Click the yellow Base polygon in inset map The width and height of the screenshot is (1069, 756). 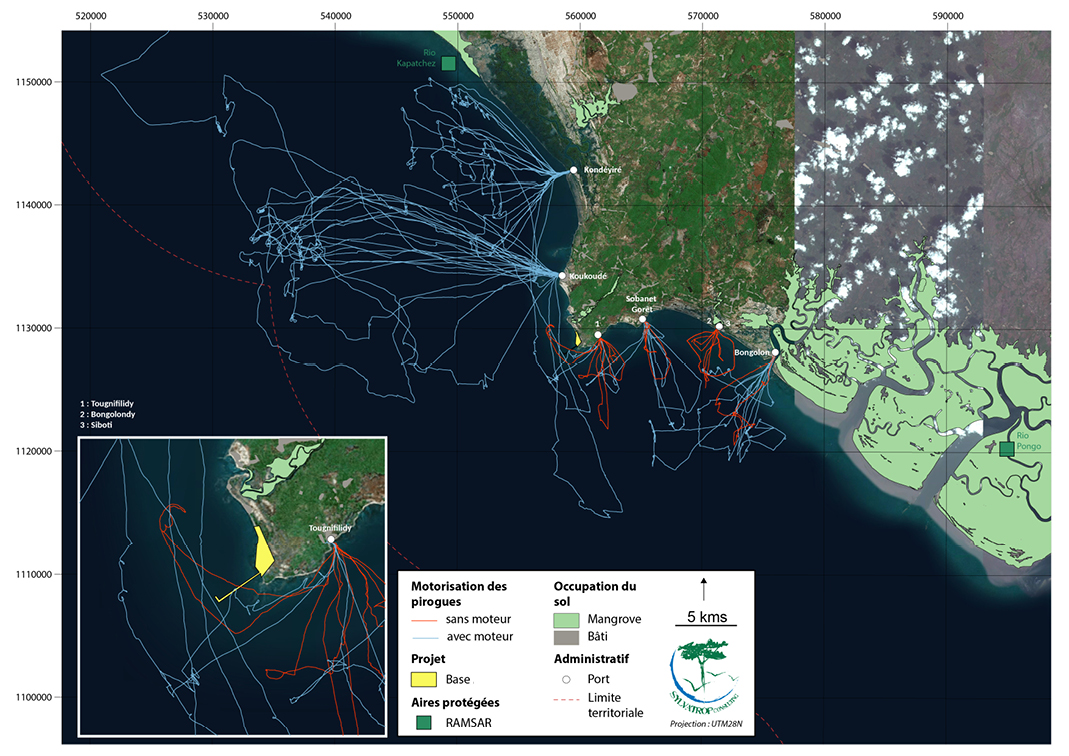click(x=263, y=552)
